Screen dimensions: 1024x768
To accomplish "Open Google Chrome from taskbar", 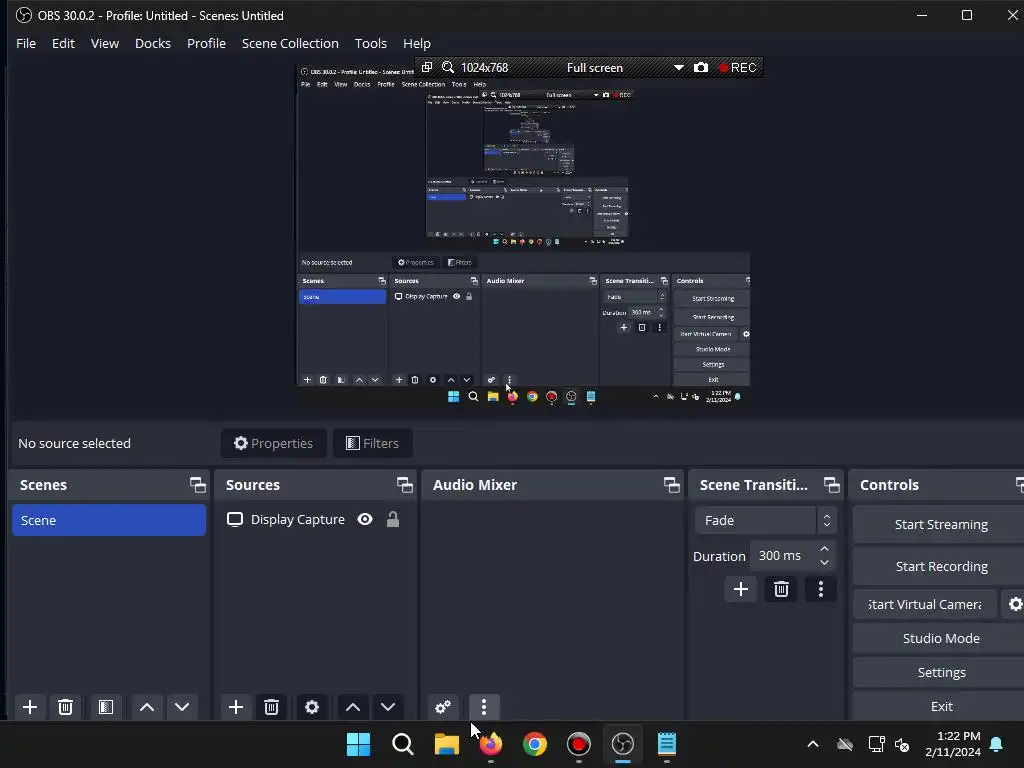I will [x=534, y=744].
